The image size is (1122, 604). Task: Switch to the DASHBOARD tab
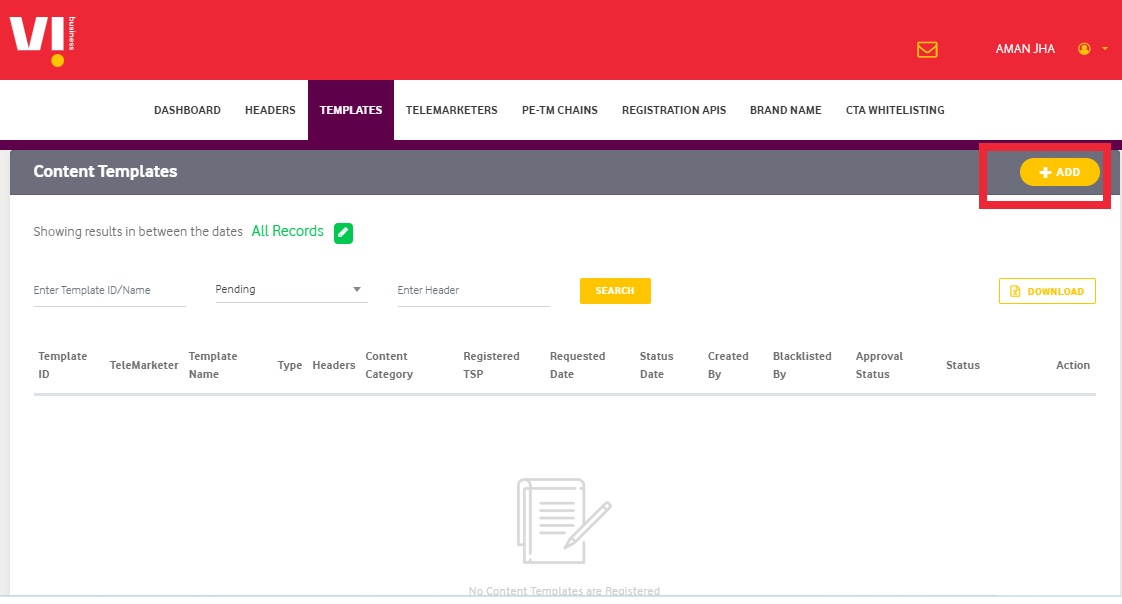pyautogui.click(x=187, y=110)
